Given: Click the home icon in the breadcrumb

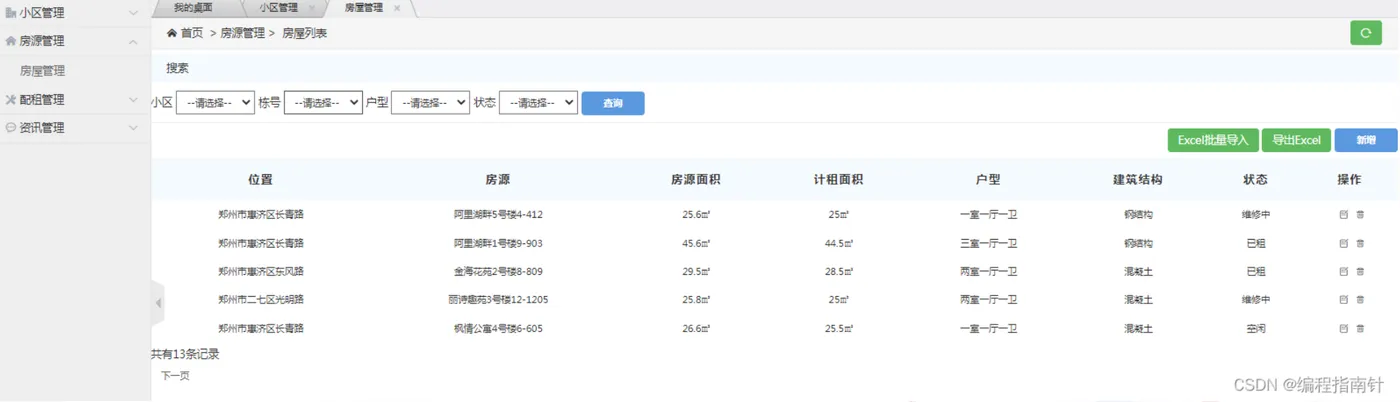Looking at the screenshot, I should [x=172, y=33].
